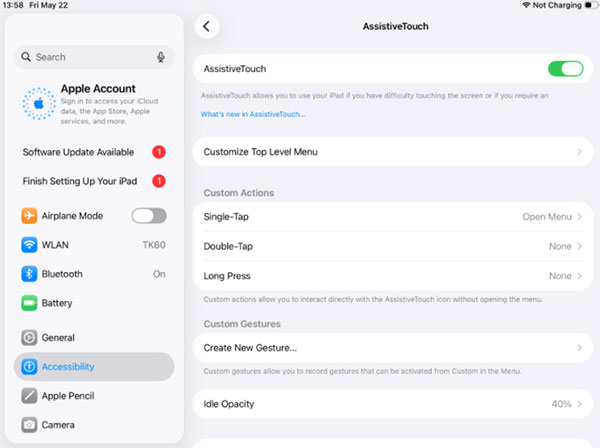The width and height of the screenshot is (600, 448).
Task: Tap the 40% Idle Opacity value
Action: (561, 404)
